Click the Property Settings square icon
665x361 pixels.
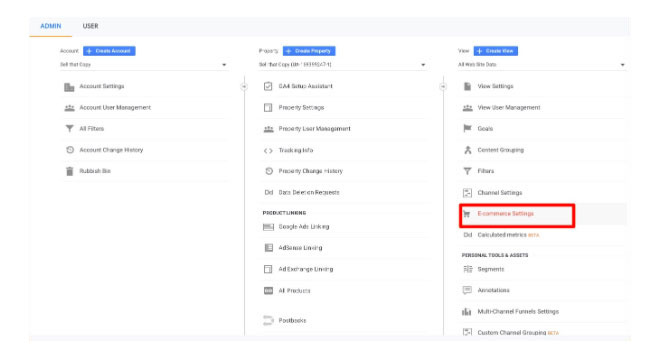point(268,108)
